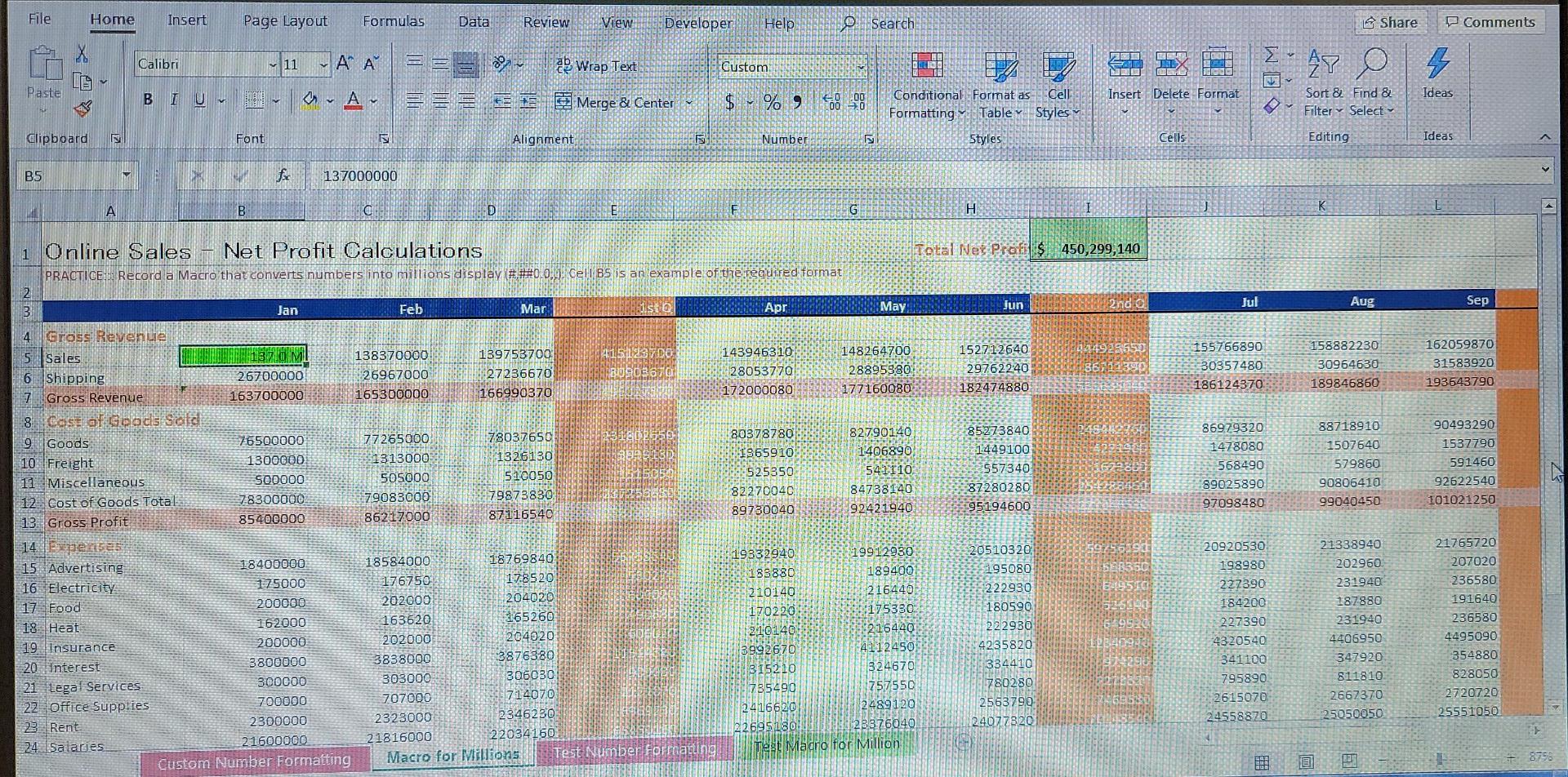Image resolution: width=1568 pixels, height=777 pixels.
Task: Switch to Page Layout tab
Action: 285,20
